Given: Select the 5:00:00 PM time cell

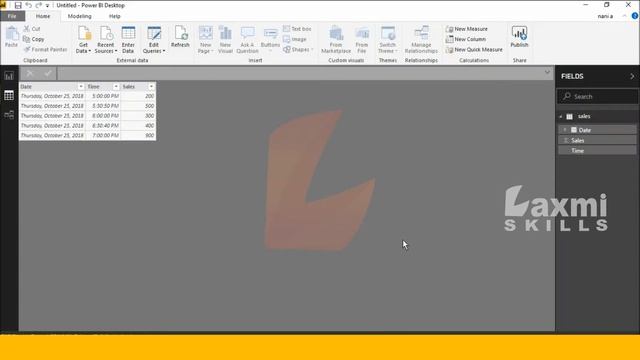Looking at the screenshot, I should click(103, 96).
